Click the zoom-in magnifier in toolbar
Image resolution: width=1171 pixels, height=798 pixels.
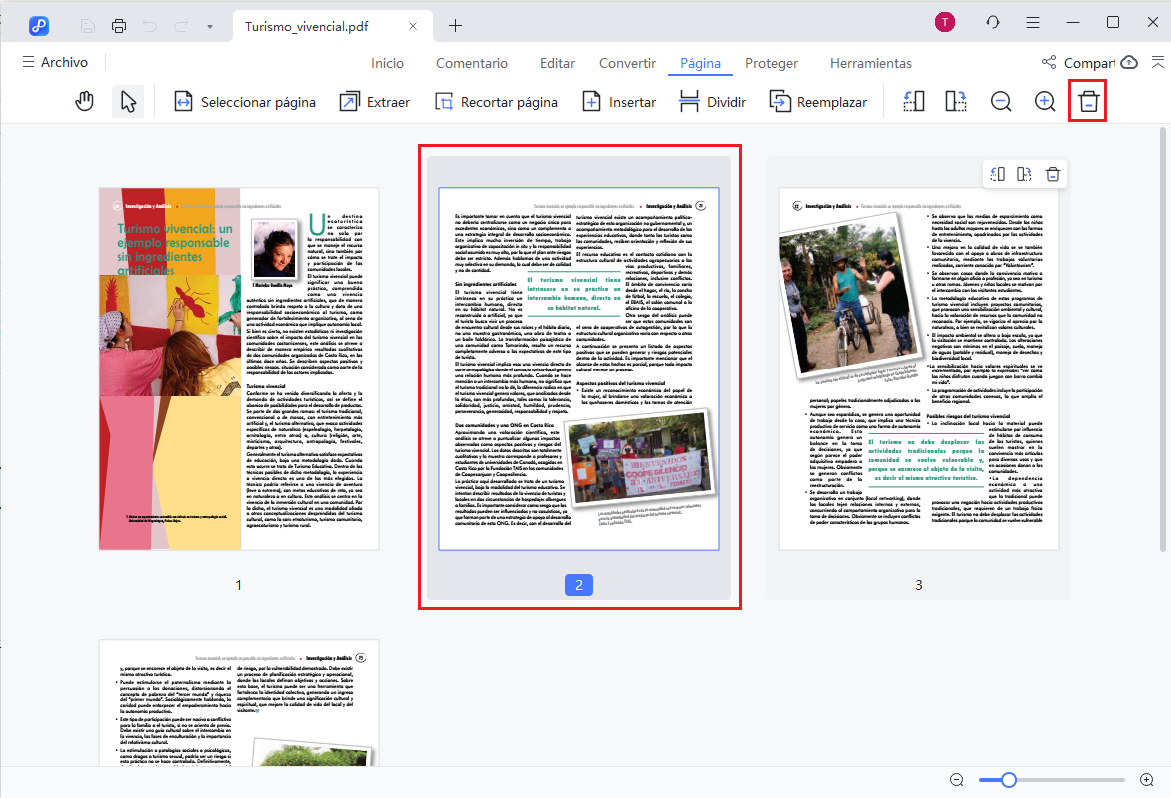[x=1045, y=102]
